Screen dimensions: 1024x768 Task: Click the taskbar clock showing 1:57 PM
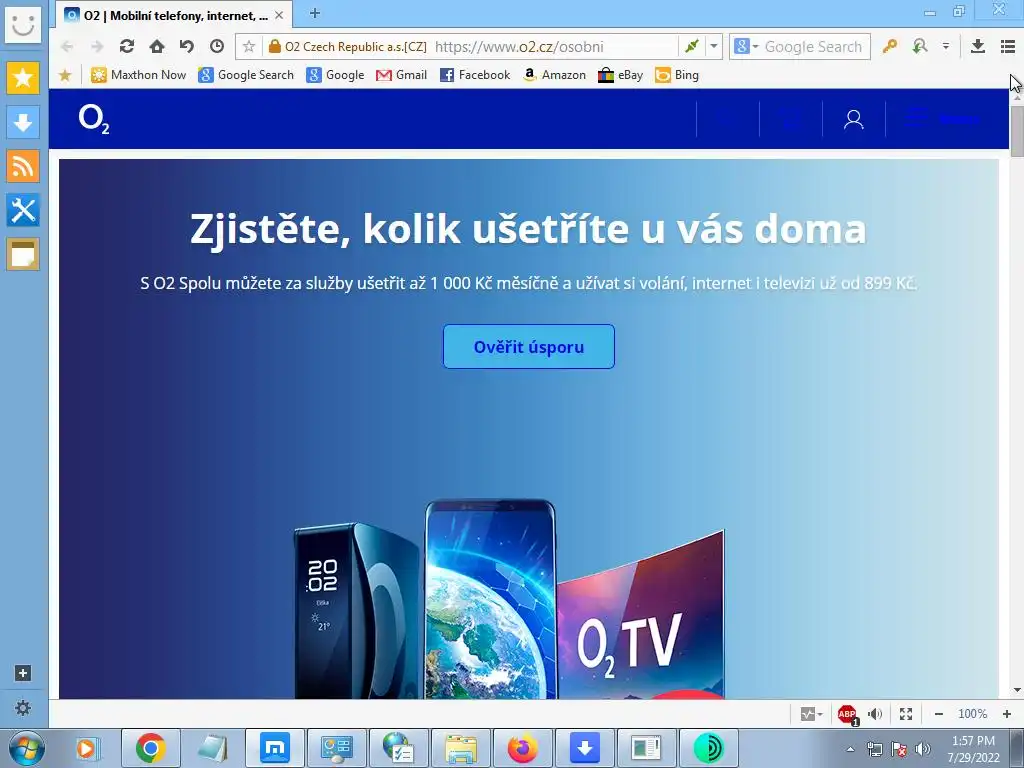974,749
